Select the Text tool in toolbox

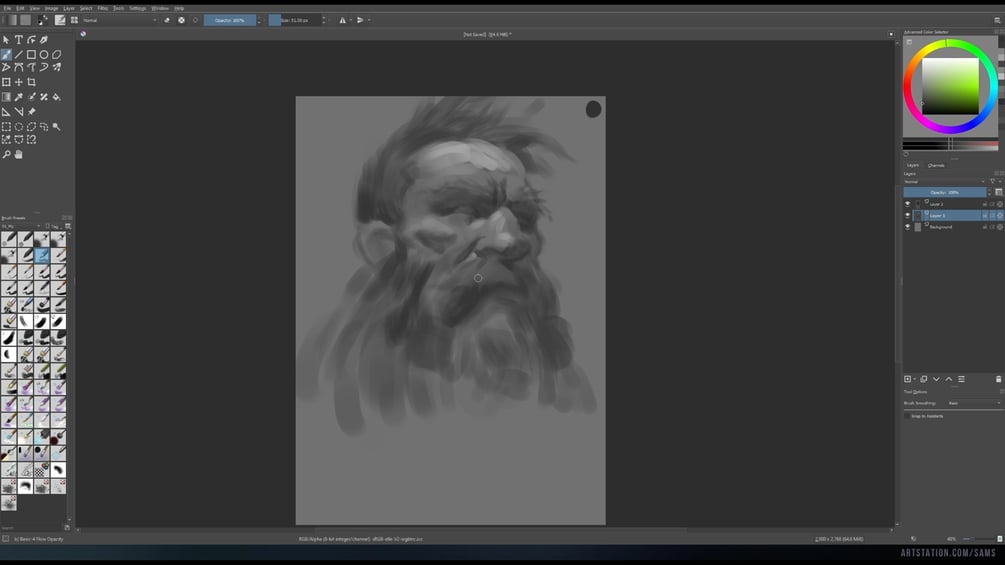[x=19, y=40]
